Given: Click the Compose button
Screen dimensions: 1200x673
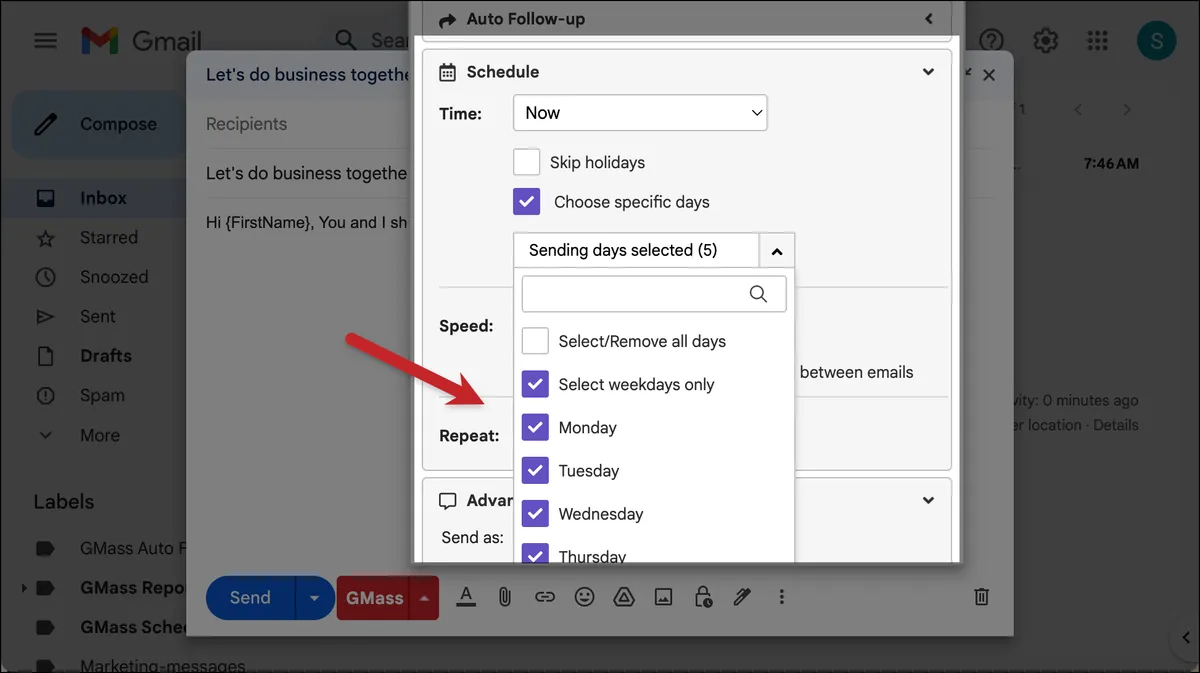Looking at the screenshot, I should (97, 124).
